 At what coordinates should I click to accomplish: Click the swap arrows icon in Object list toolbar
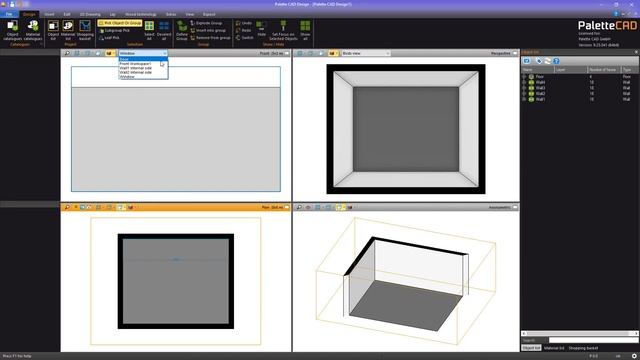[x=547, y=61]
